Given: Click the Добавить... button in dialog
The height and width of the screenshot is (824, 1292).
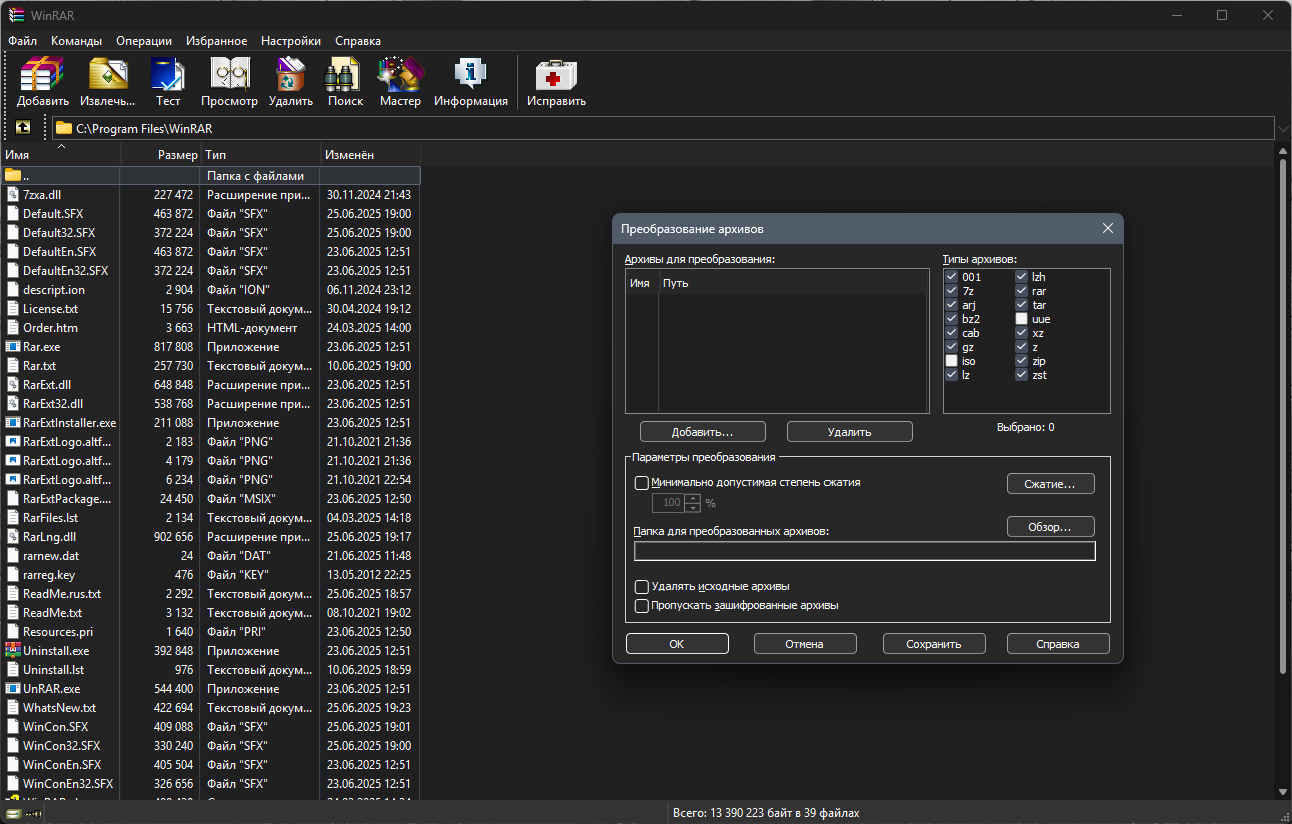Looking at the screenshot, I should point(703,432).
